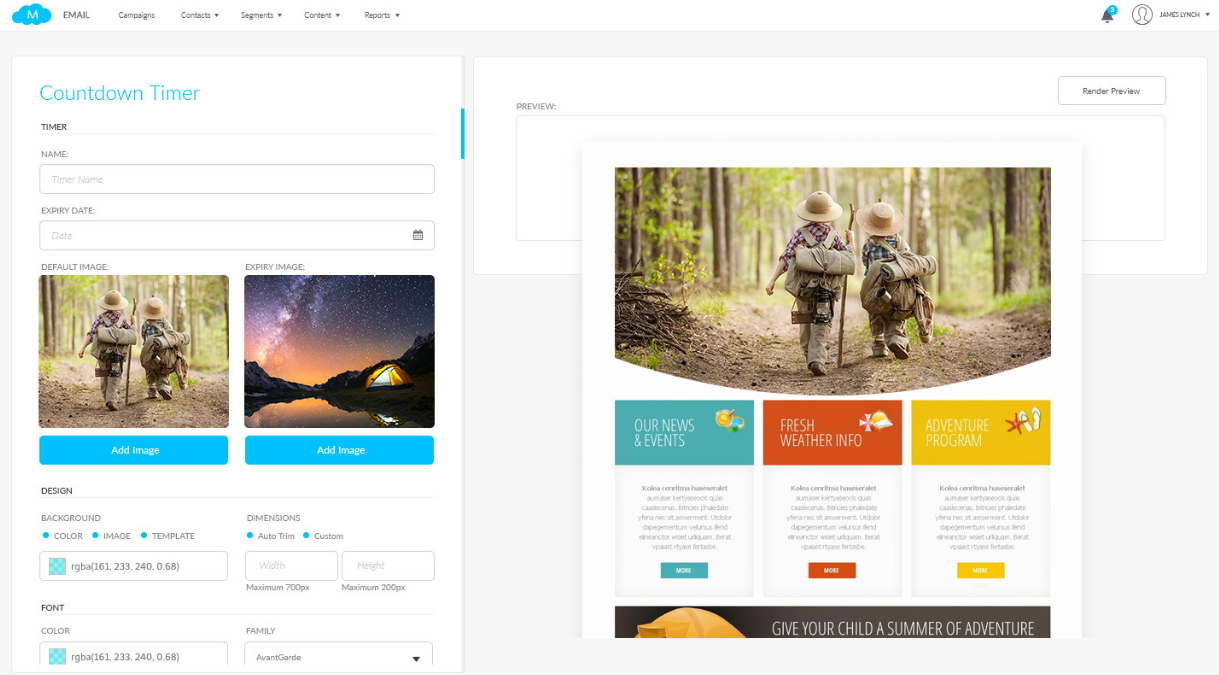Select the Image background option
This screenshot has width=1219, height=675.
pyautogui.click(x=111, y=536)
